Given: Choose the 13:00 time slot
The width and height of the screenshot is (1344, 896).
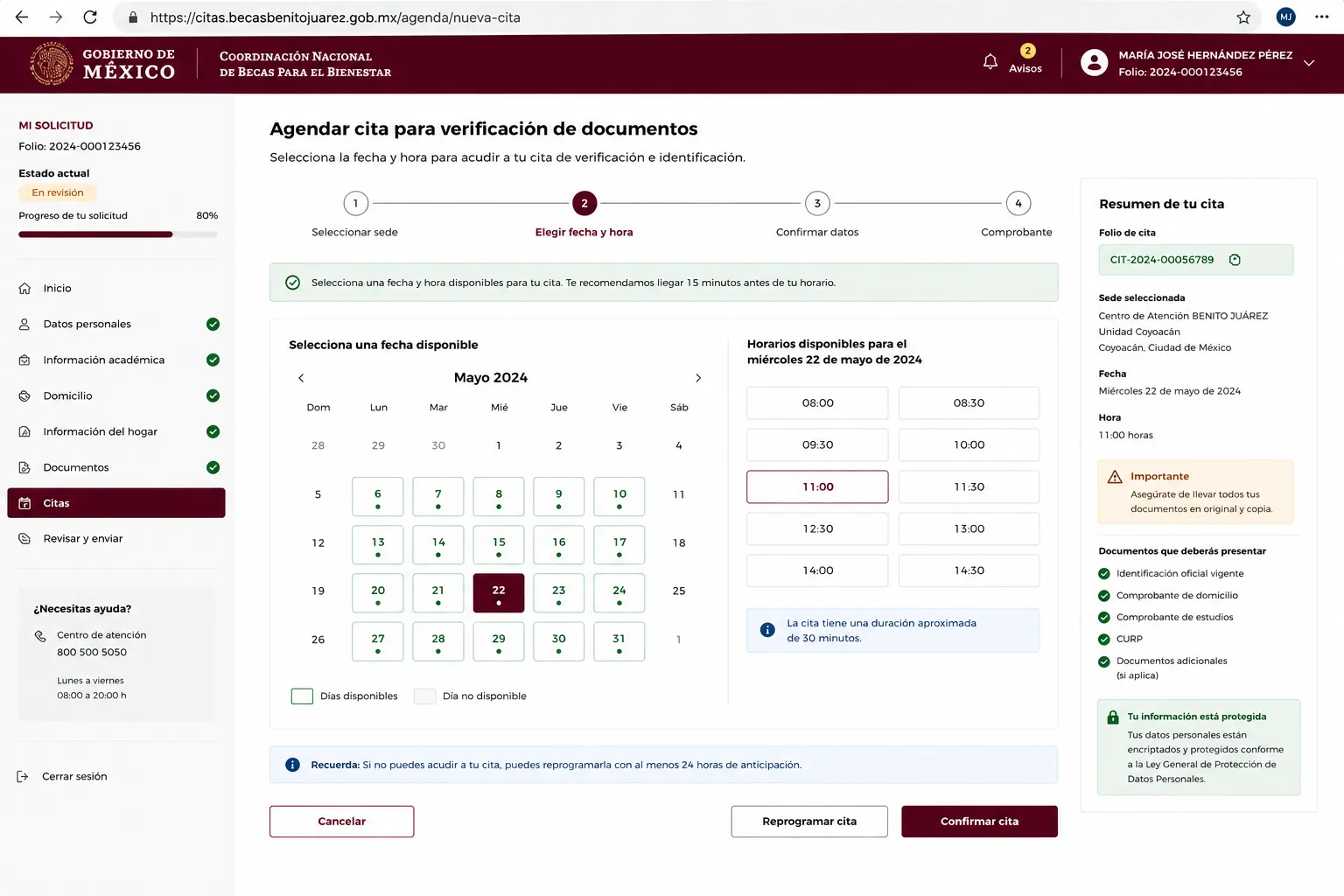Looking at the screenshot, I should pyautogui.click(x=969, y=528).
